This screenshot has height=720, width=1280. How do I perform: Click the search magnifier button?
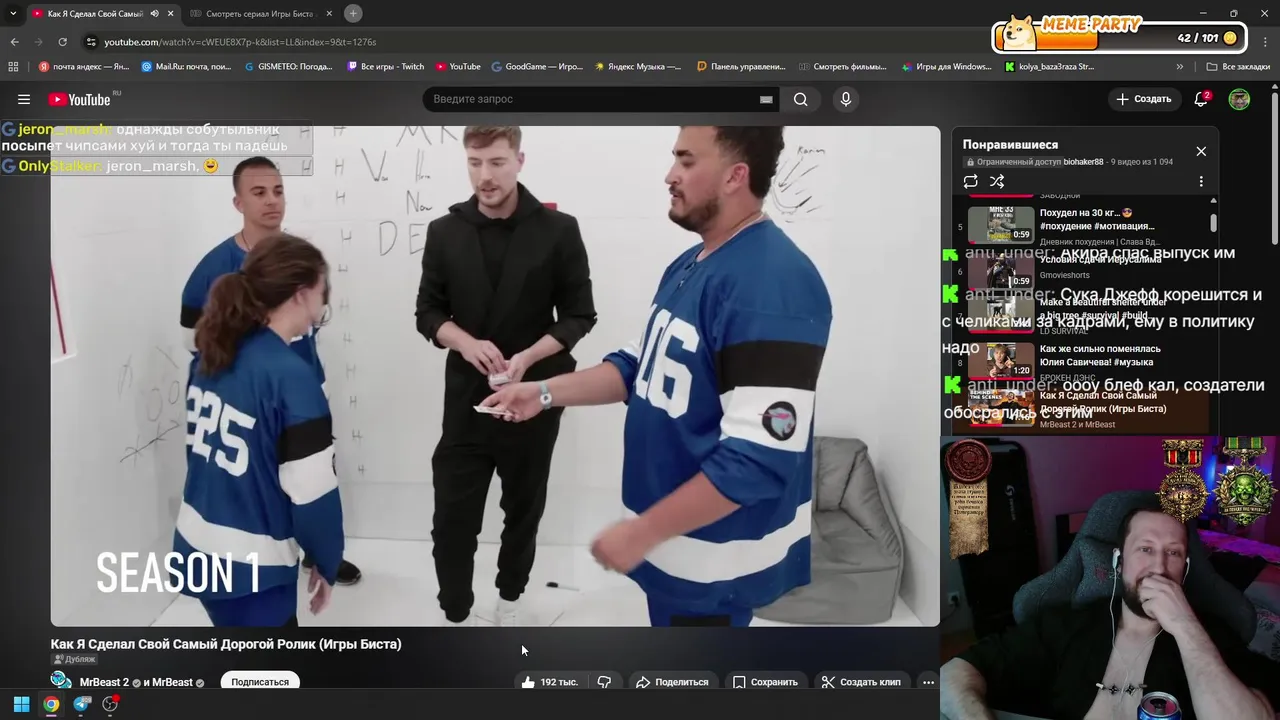(800, 99)
